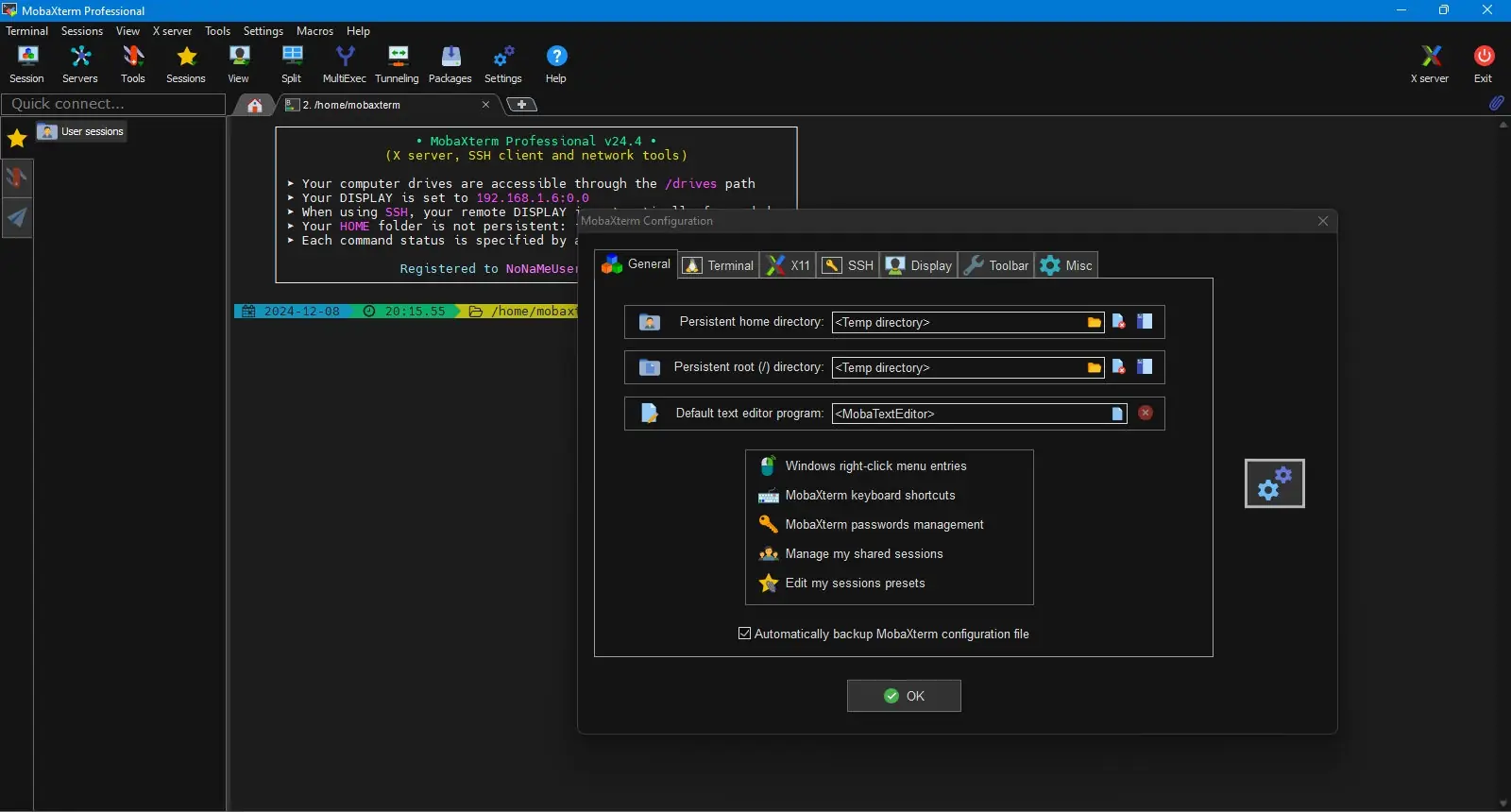Click the Quick connect input field

point(113,104)
